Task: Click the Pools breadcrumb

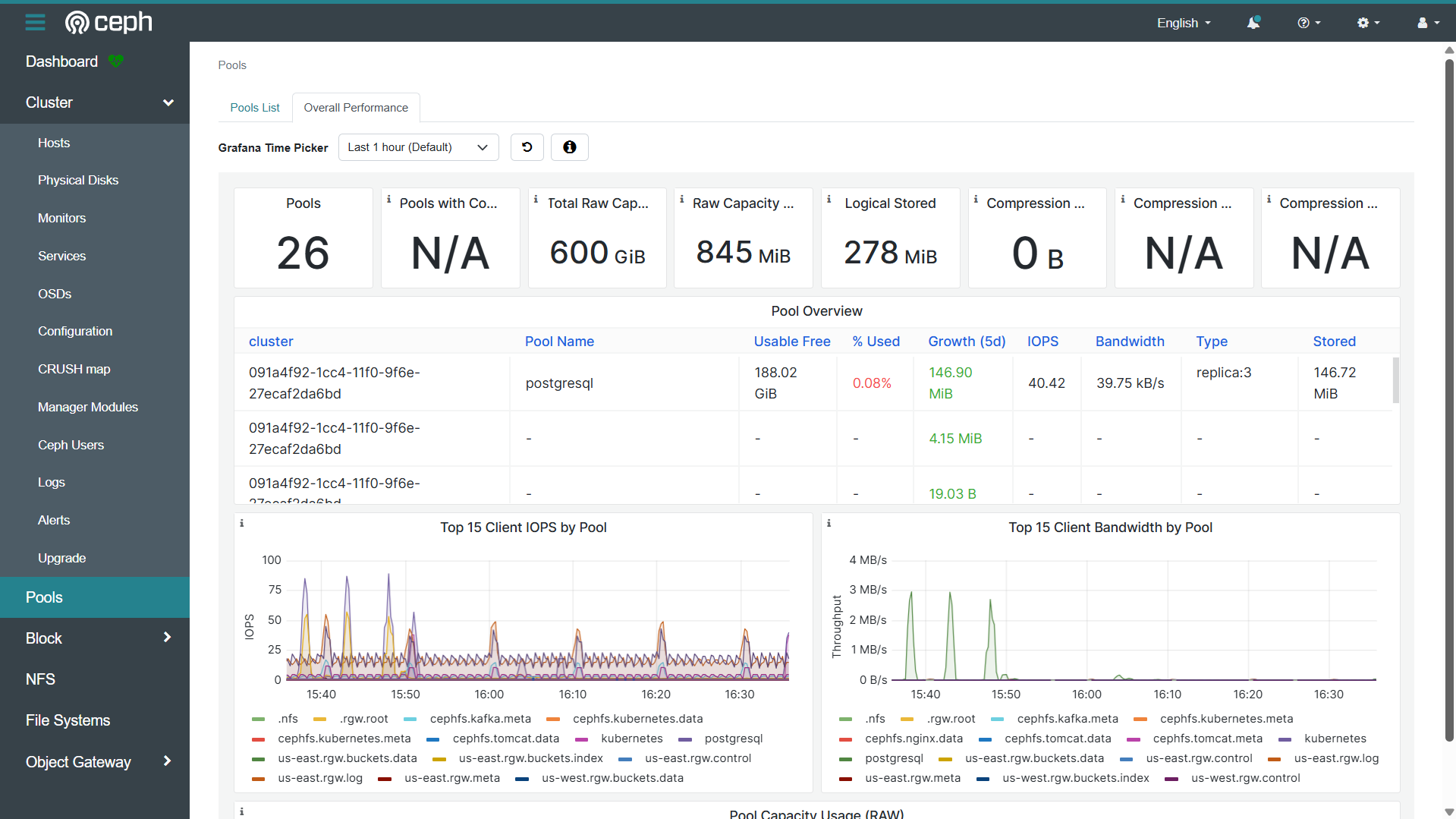Action: coord(232,65)
